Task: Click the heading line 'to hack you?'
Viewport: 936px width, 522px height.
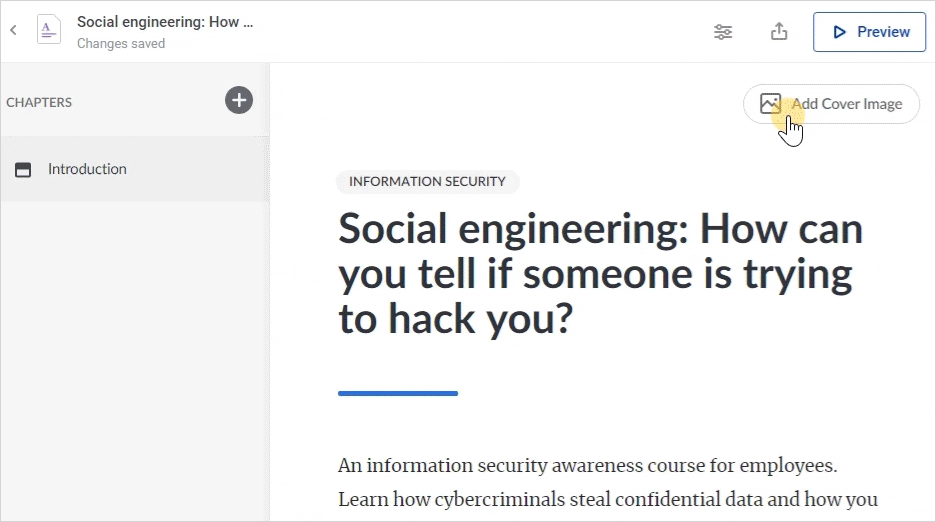Action: coord(455,318)
